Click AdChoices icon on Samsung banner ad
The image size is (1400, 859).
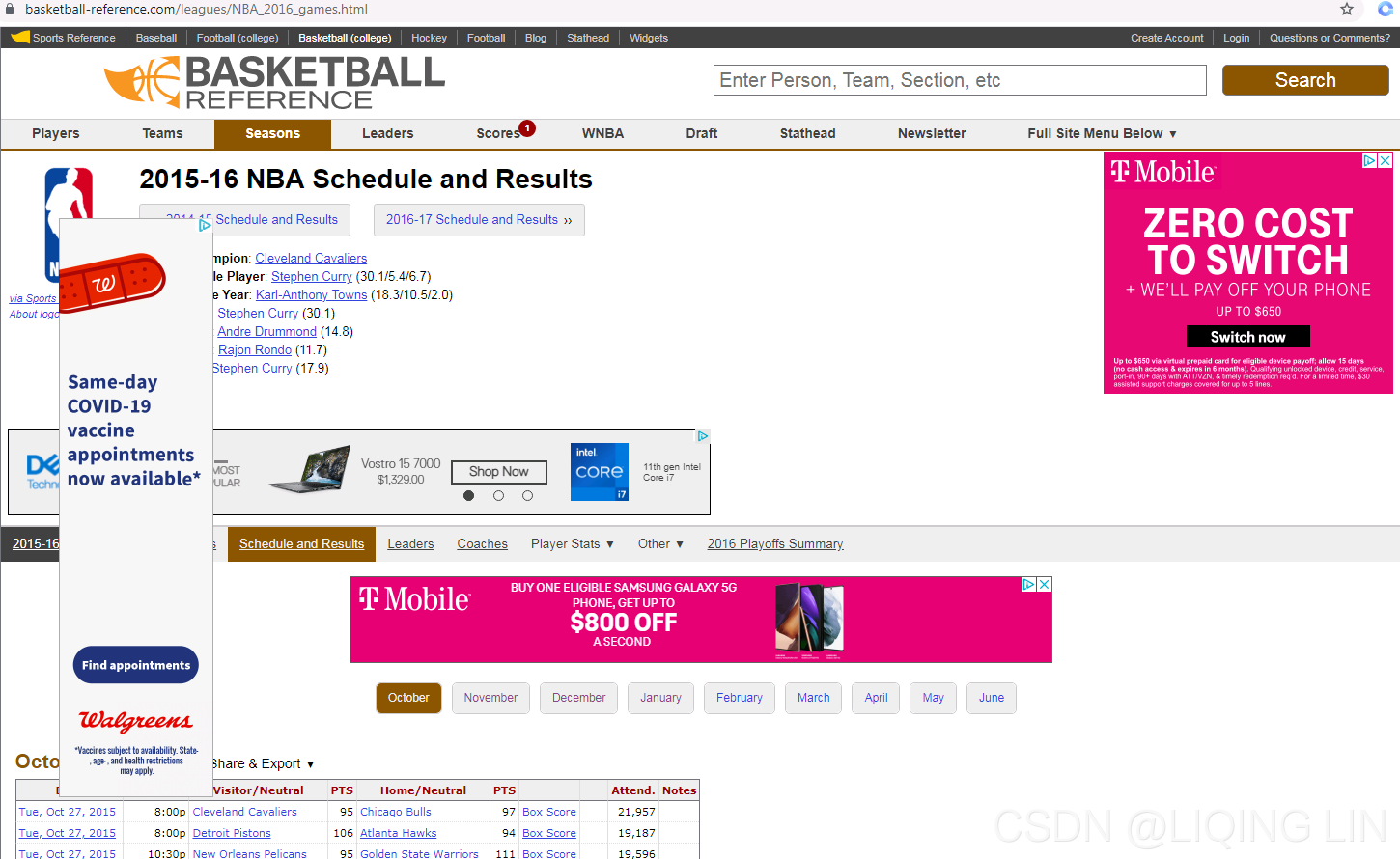click(x=1029, y=585)
